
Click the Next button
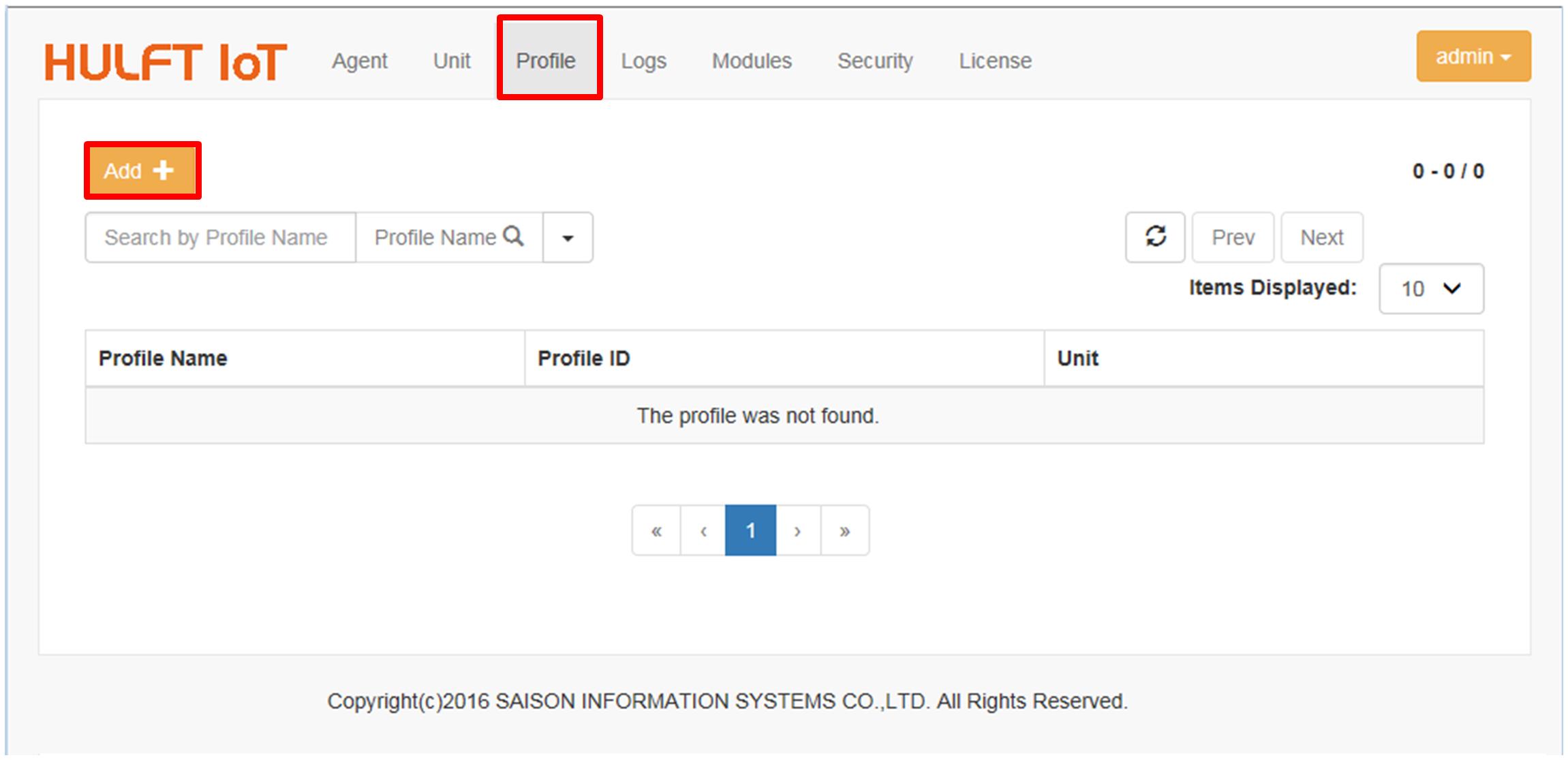[x=1322, y=237]
